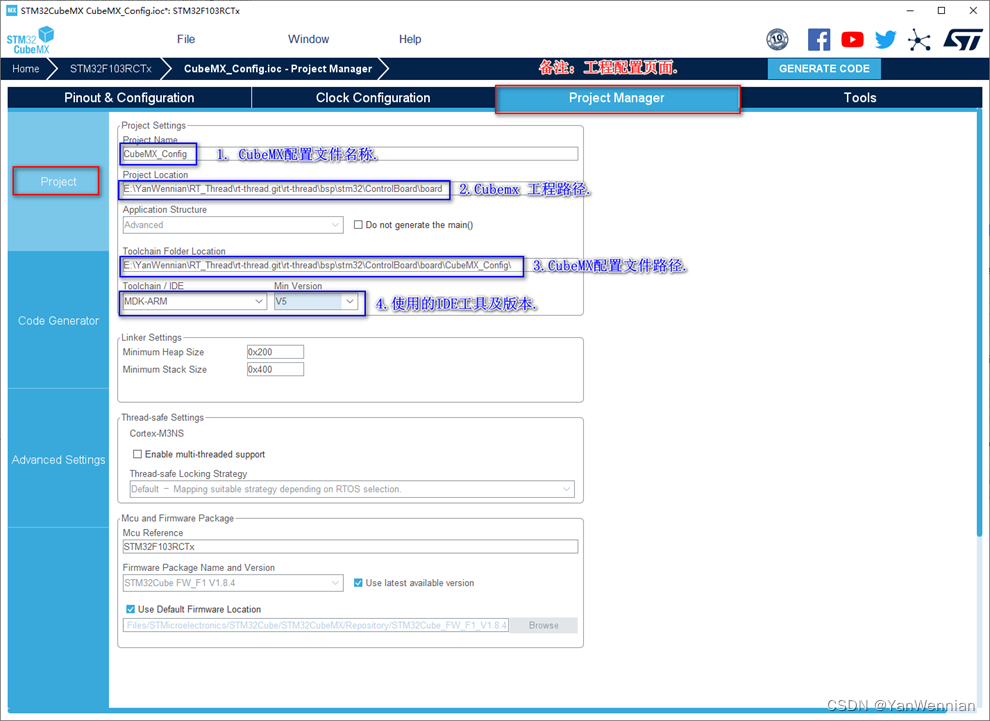
Task: Open the 10th anniversary badge icon
Action: tap(777, 40)
